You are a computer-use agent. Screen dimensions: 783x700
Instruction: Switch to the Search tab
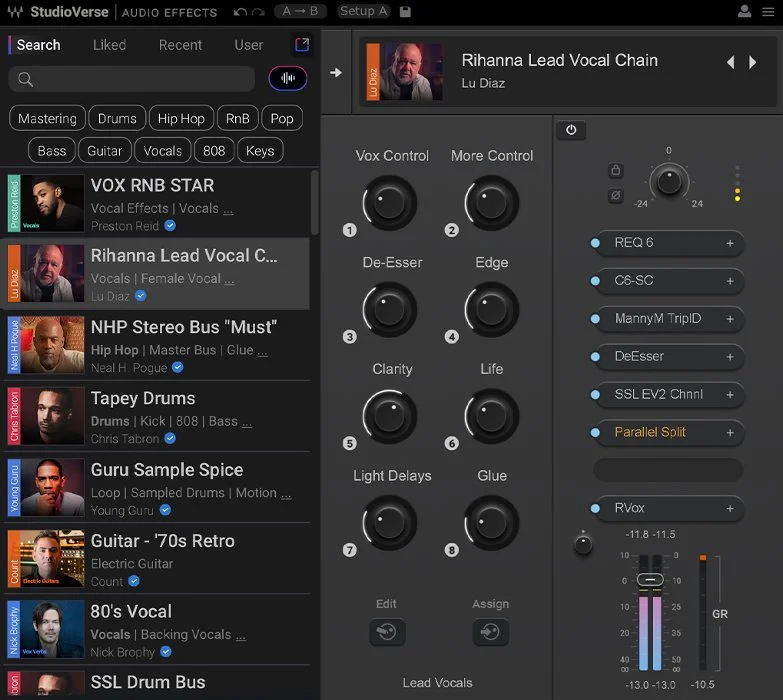click(x=38, y=45)
